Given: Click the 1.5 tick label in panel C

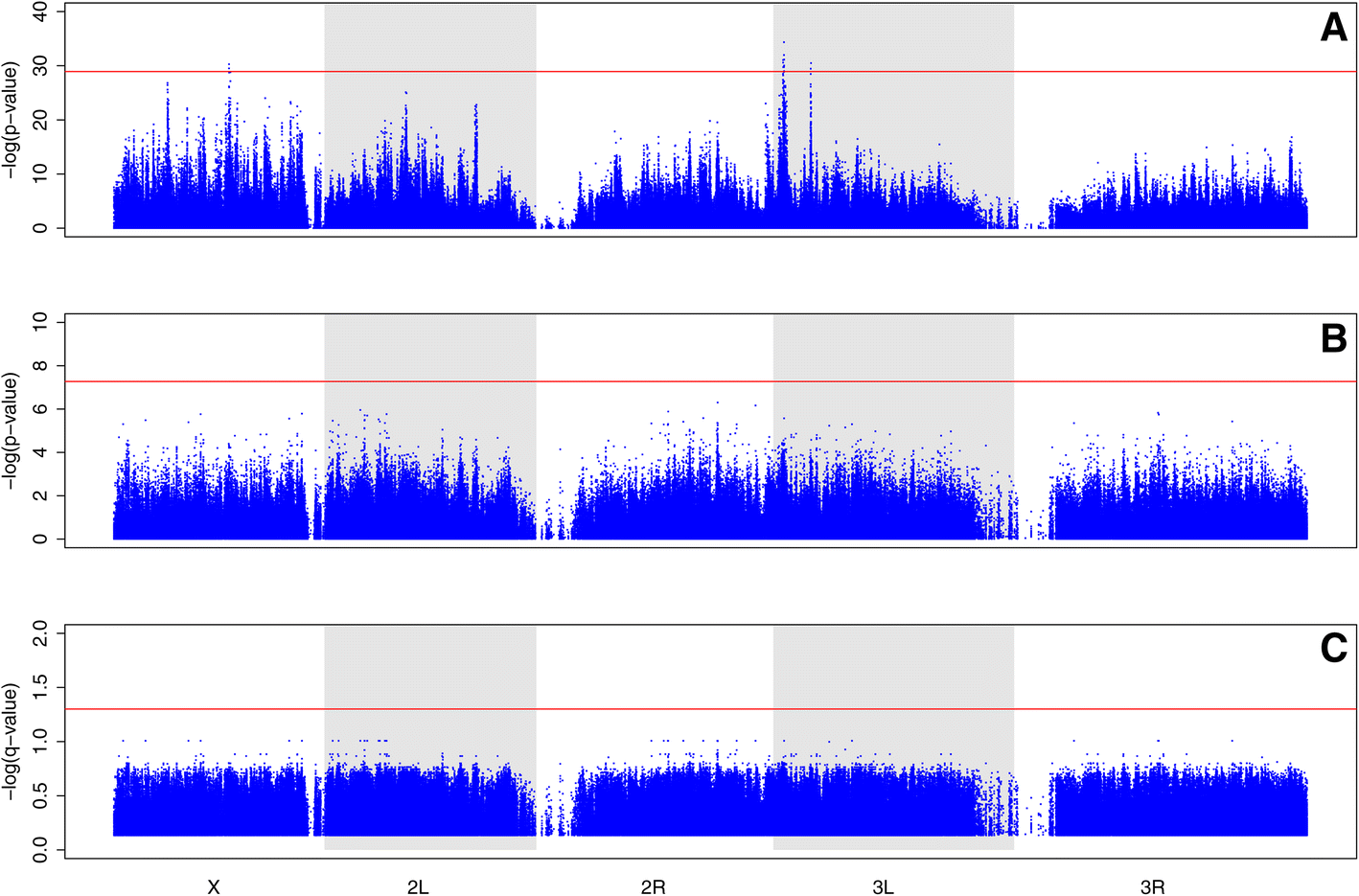Looking at the screenshot, I should [x=41, y=687].
